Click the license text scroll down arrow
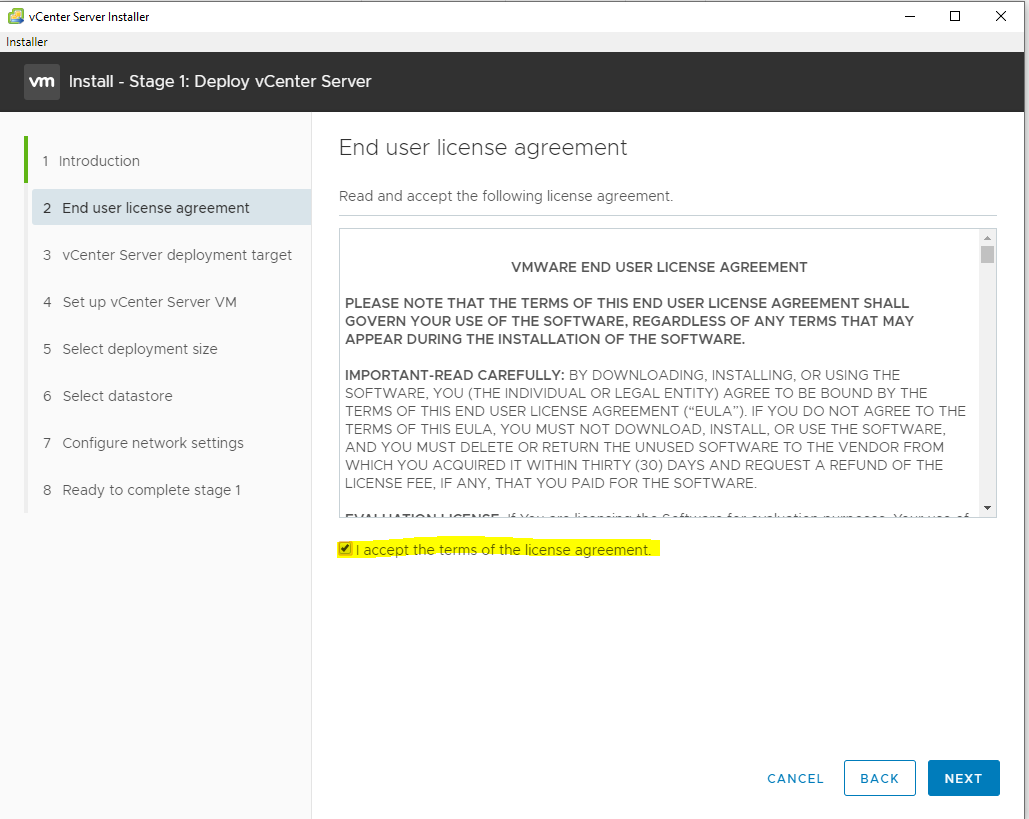This screenshot has height=819, width=1029. [987, 508]
